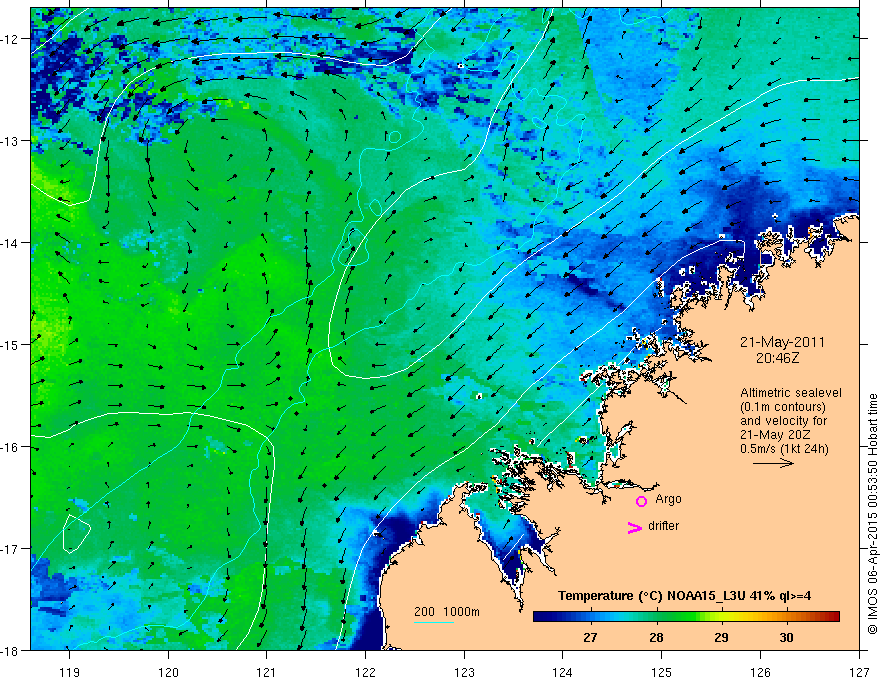Click the '-14' latitude axis label
The image size is (880, 680).
pyautogui.click(x=10, y=243)
